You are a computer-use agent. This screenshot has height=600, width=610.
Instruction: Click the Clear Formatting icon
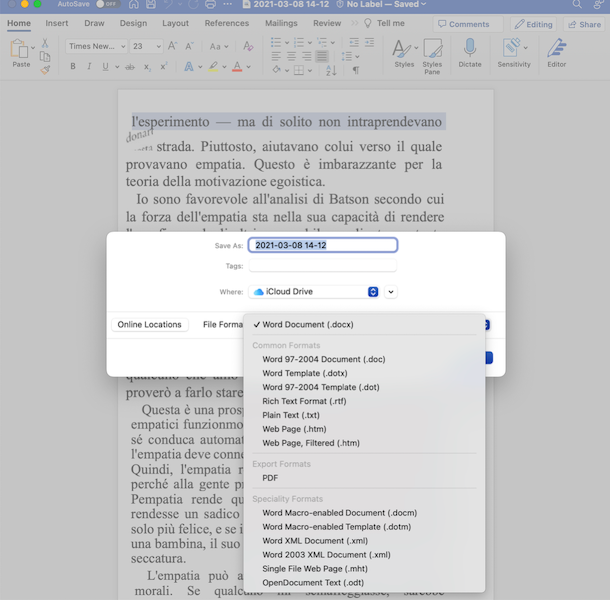(248, 46)
